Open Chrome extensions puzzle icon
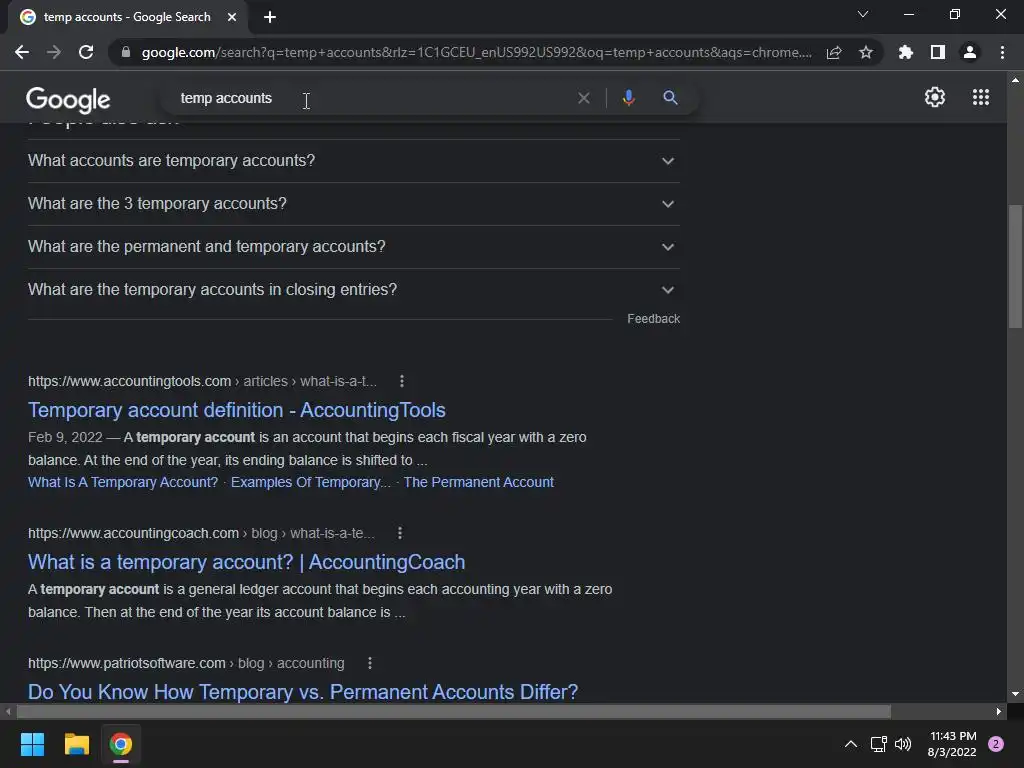The height and width of the screenshot is (768, 1024). (x=906, y=52)
